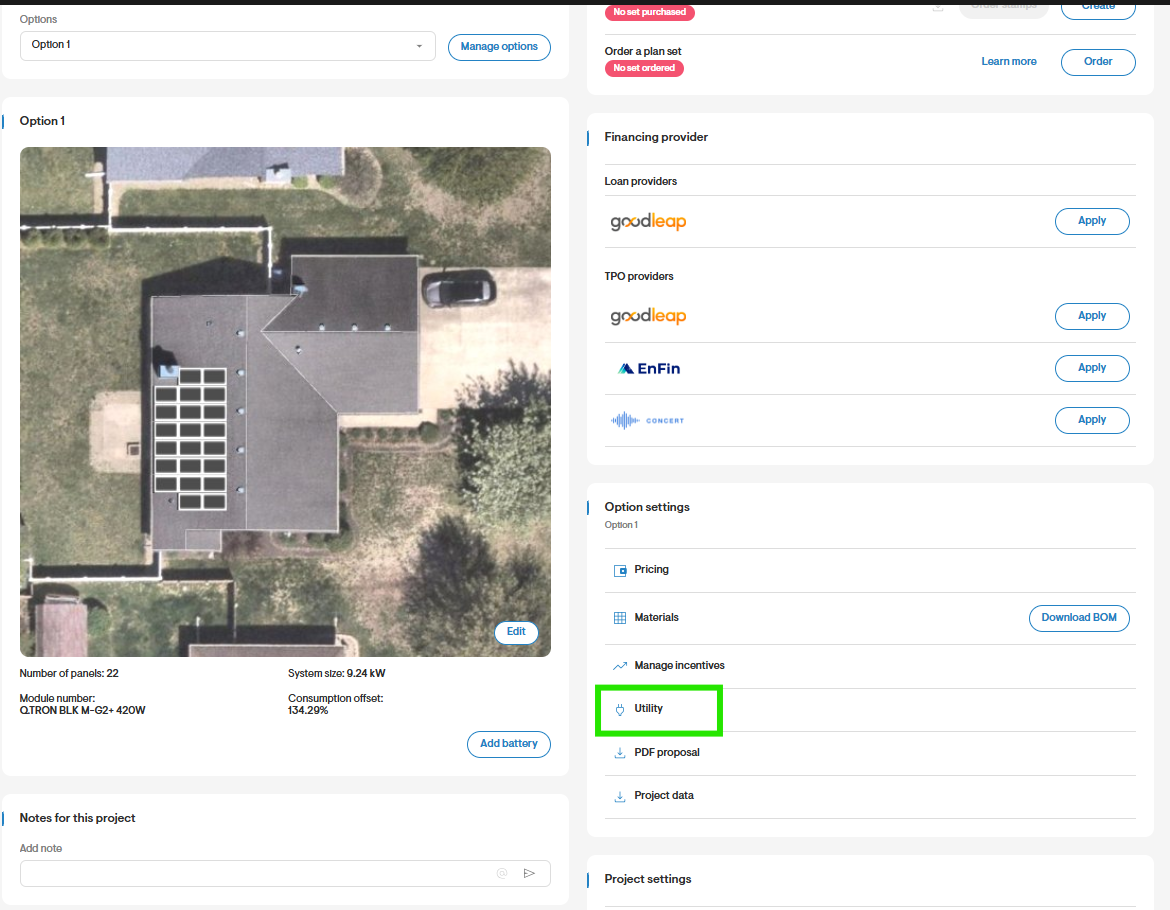
Task: Click the Download BOM button
Action: pyautogui.click(x=1079, y=618)
